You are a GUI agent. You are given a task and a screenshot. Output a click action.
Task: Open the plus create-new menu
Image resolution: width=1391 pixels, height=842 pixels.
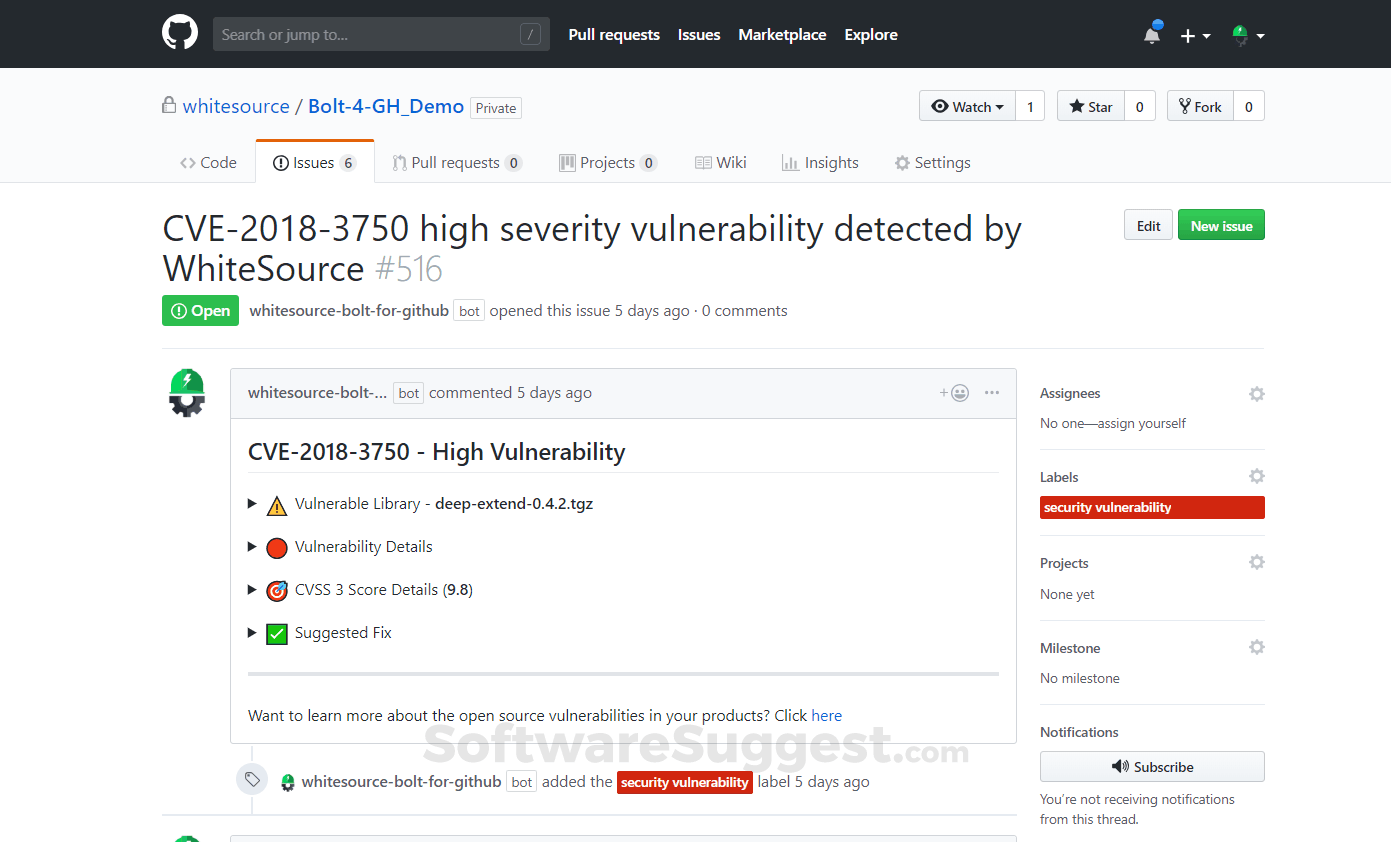click(x=1195, y=35)
